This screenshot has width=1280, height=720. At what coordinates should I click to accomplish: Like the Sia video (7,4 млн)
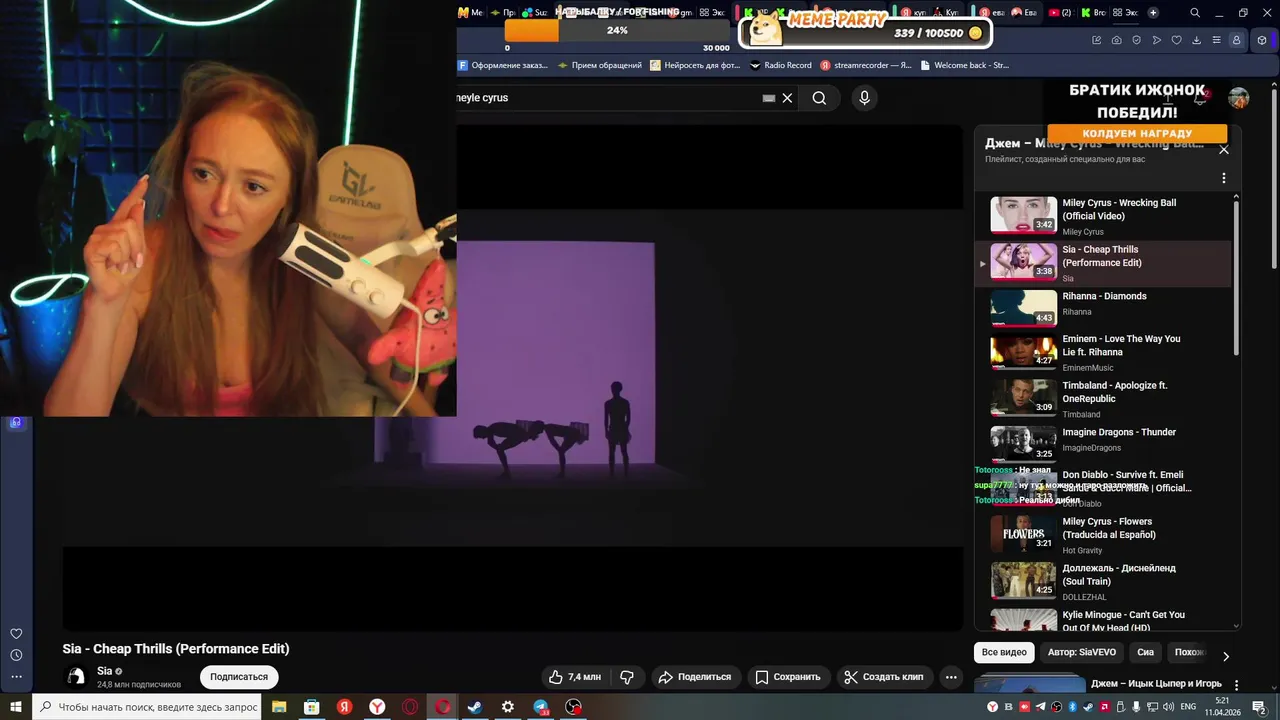coord(575,677)
